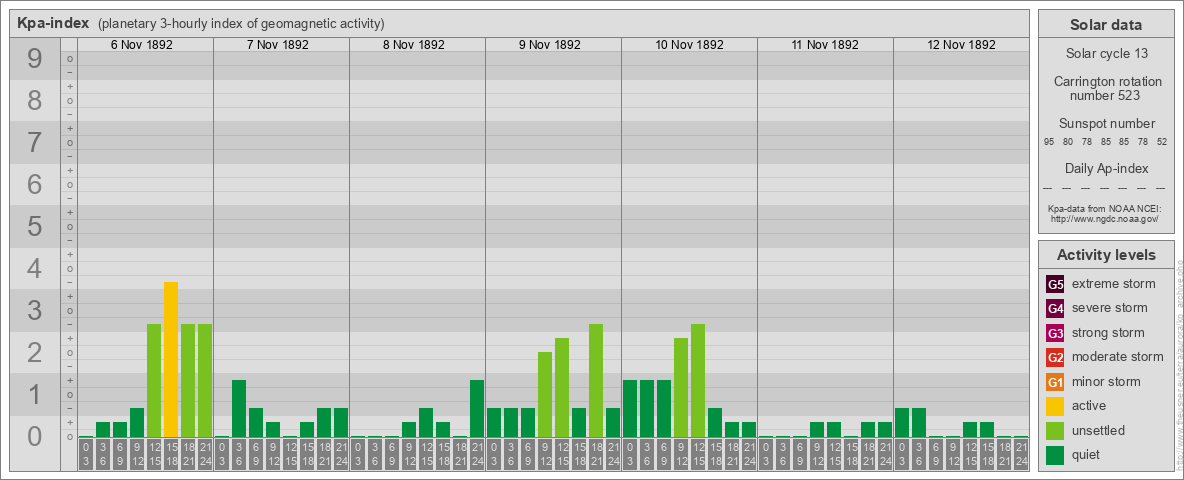Click the 10 Nov 12-15 unsettled bar
Screen dimensions: 1184x480
click(x=698, y=381)
